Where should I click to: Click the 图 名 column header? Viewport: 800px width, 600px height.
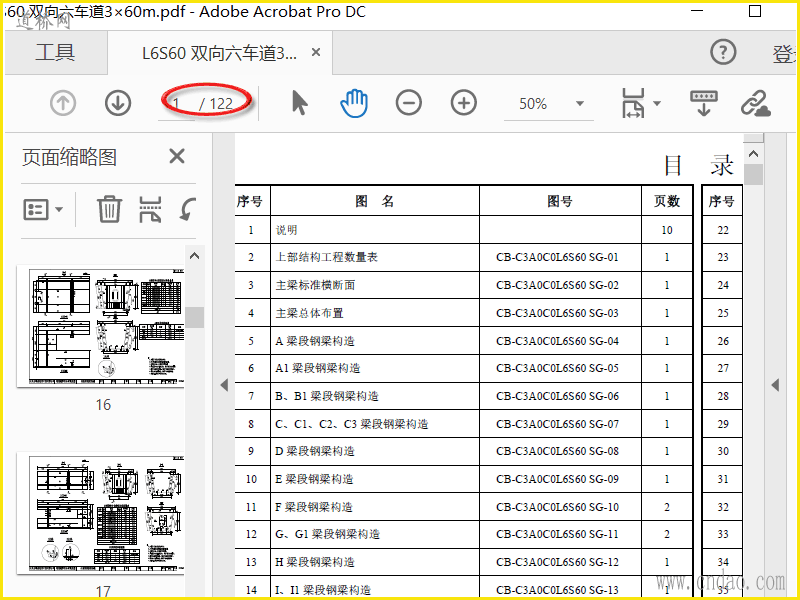click(375, 201)
